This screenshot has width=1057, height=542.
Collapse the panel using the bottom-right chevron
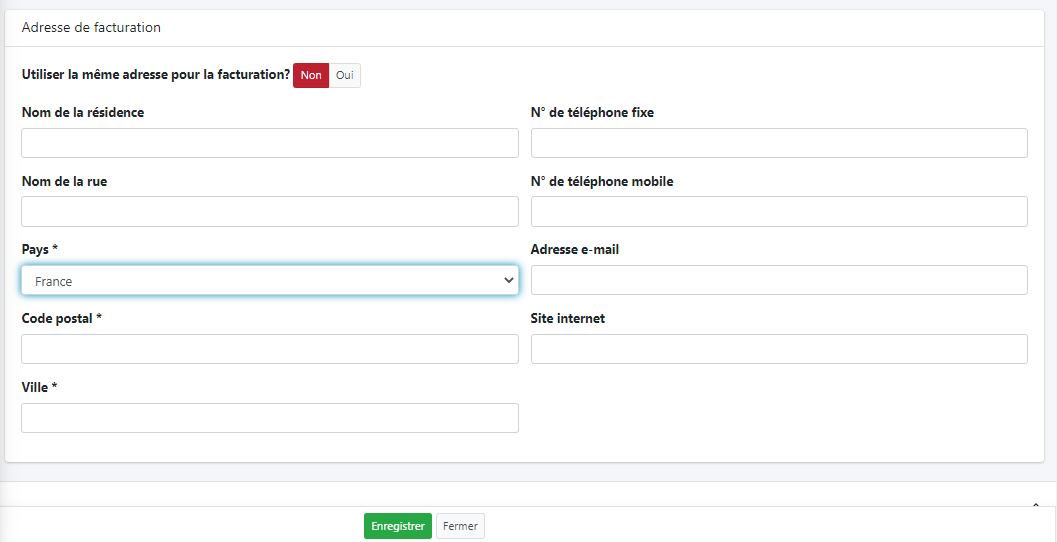coord(1035,505)
